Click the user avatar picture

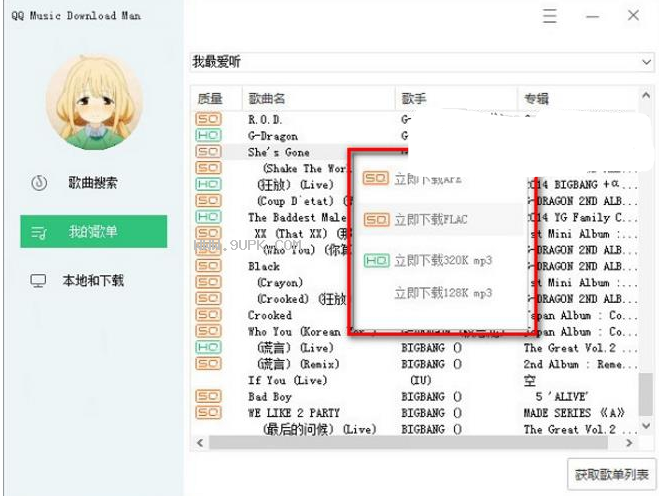(x=94, y=103)
